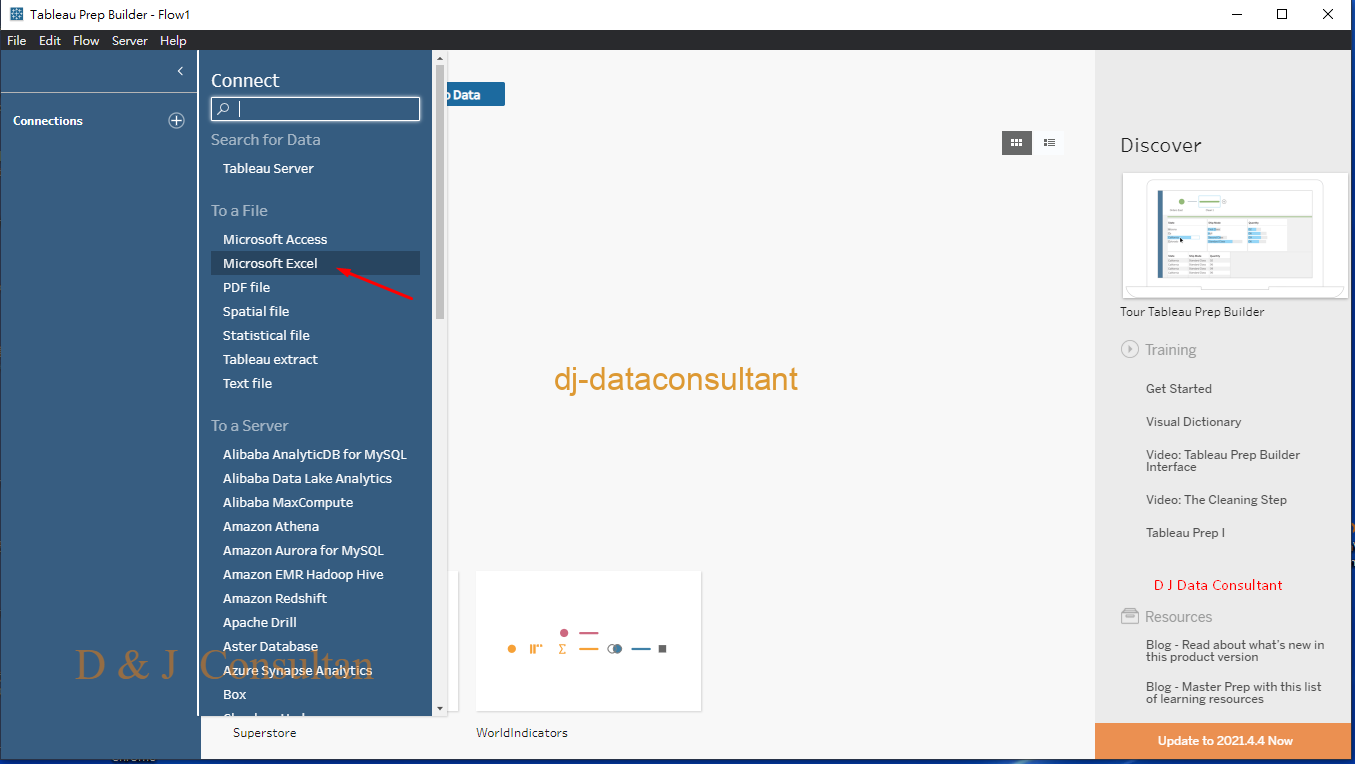Viewport: 1355px width, 764px height.
Task: Click Update to 2021.4.4 Now button
Action: point(1224,741)
